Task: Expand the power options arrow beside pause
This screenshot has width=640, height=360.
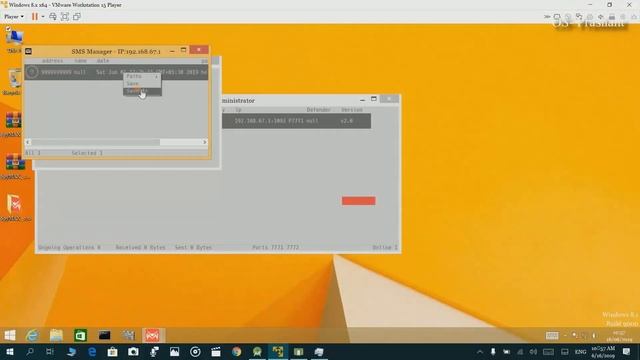Action: point(43,17)
